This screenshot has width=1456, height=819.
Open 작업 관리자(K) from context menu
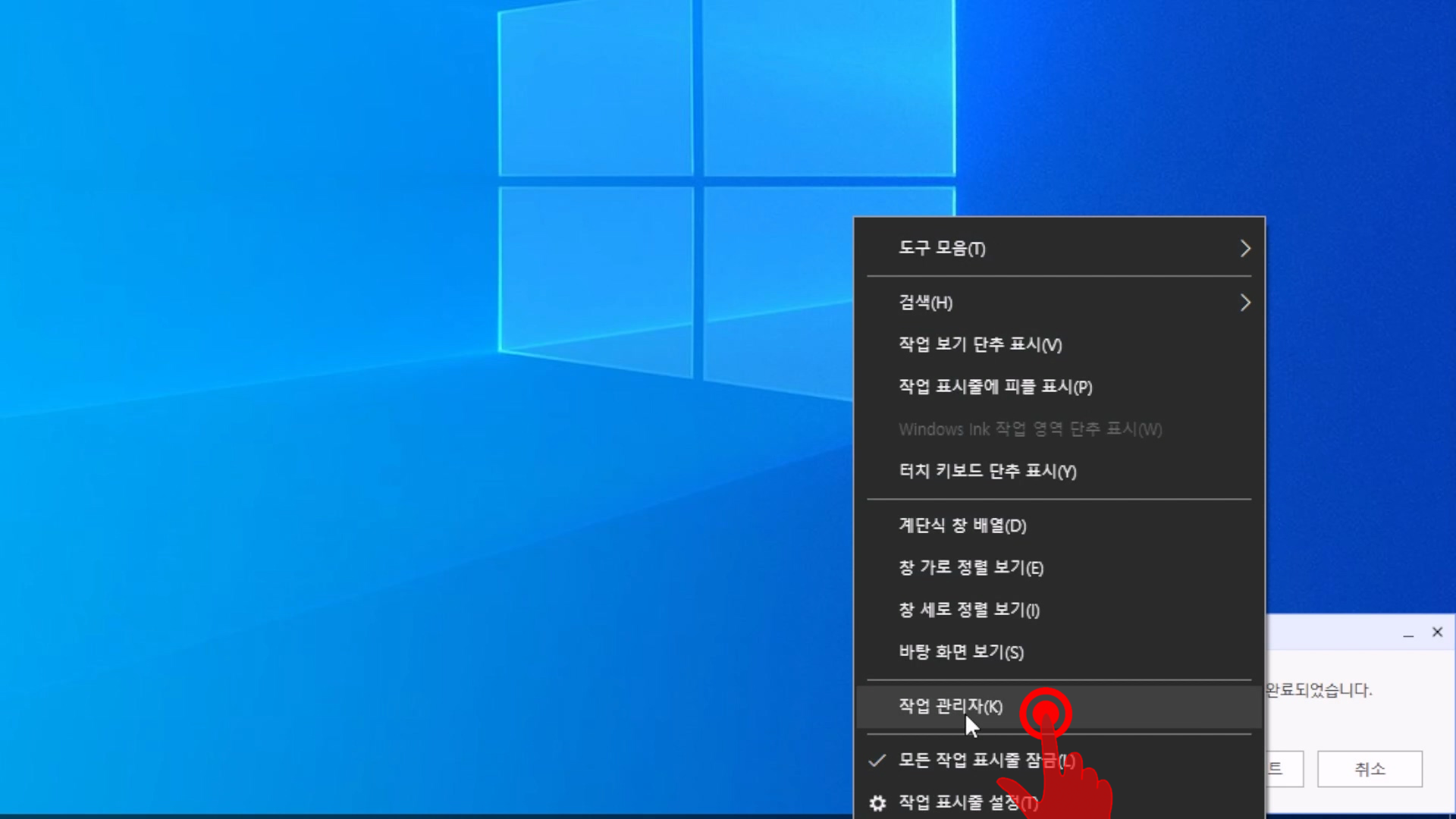(x=950, y=707)
